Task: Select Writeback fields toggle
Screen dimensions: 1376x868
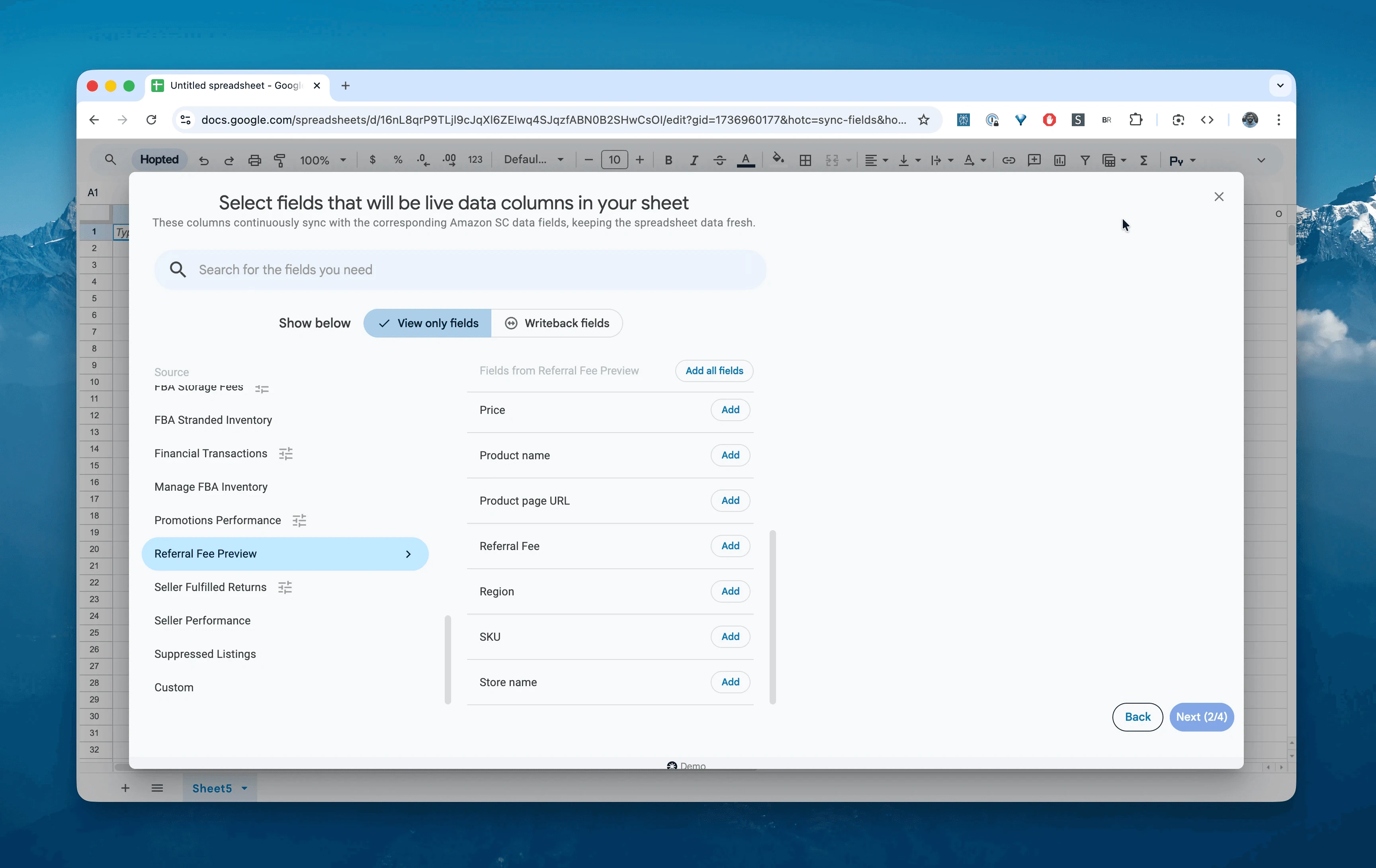Action: [557, 323]
